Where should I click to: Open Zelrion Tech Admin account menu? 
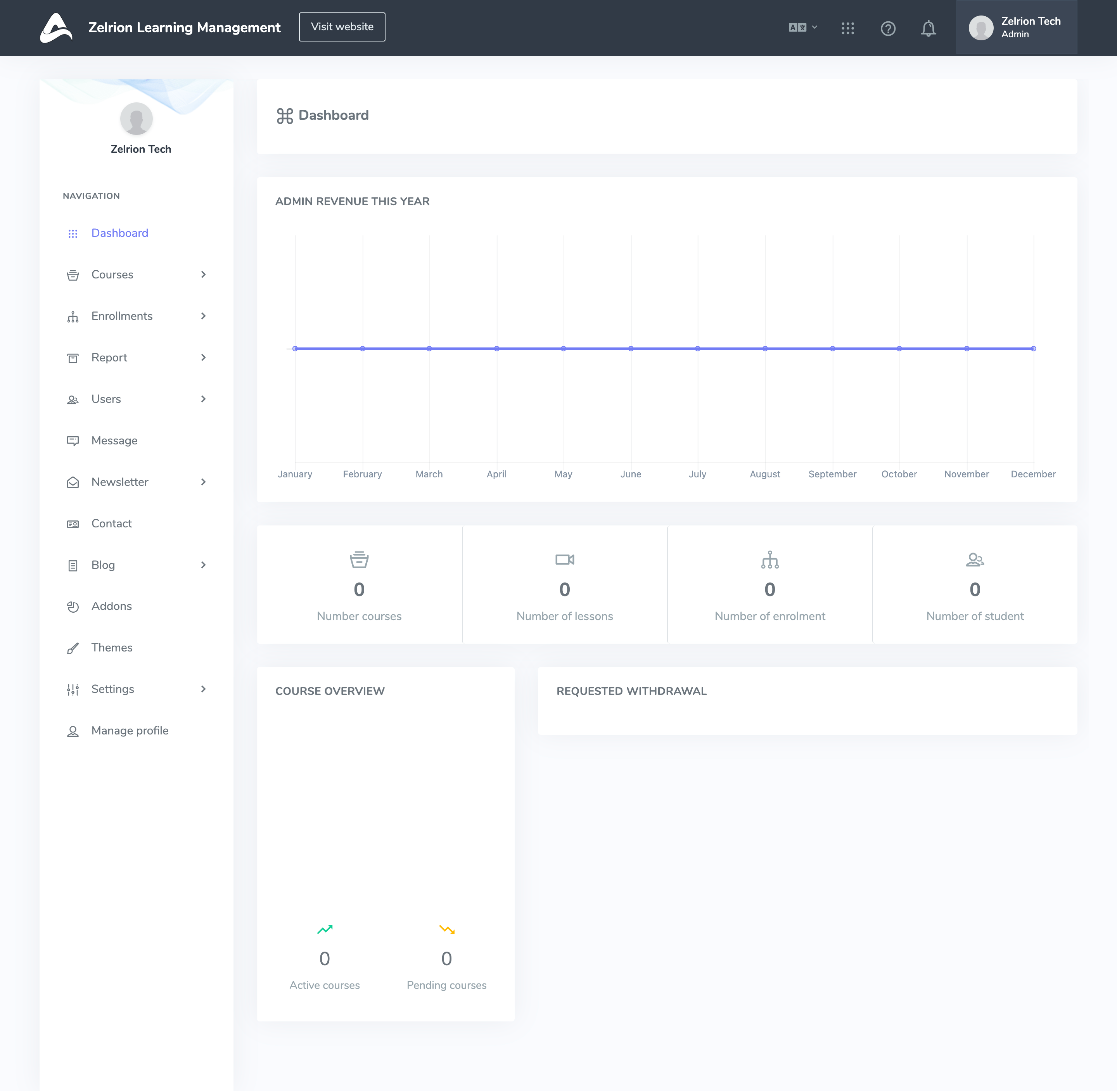click(x=1016, y=28)
